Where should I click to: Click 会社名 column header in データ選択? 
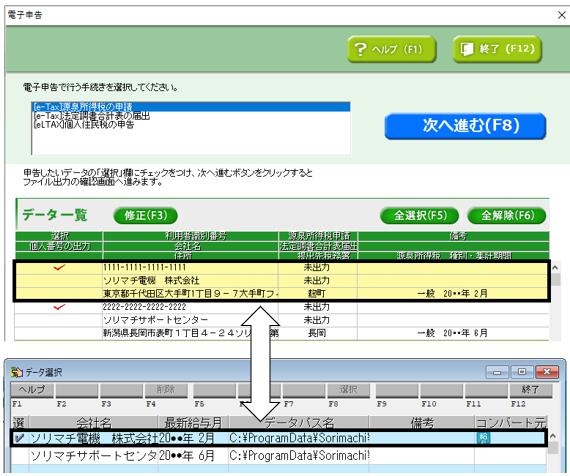coord(93,423)
